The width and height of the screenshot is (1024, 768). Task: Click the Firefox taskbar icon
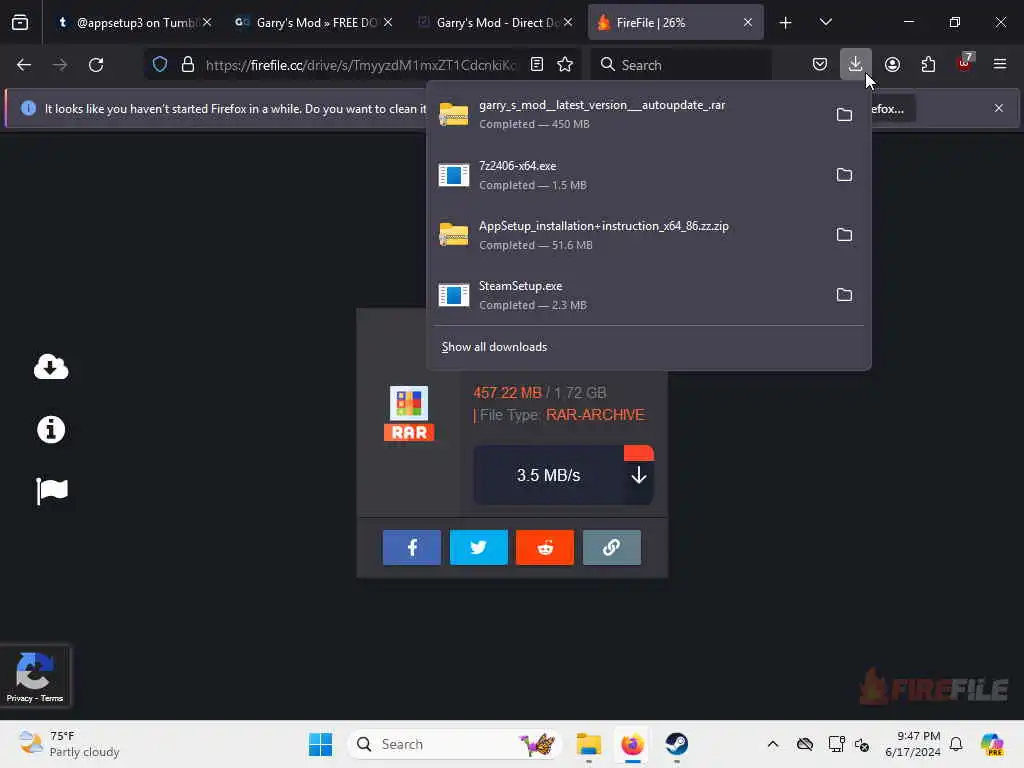pyautogui.click(x=632, y=744)
